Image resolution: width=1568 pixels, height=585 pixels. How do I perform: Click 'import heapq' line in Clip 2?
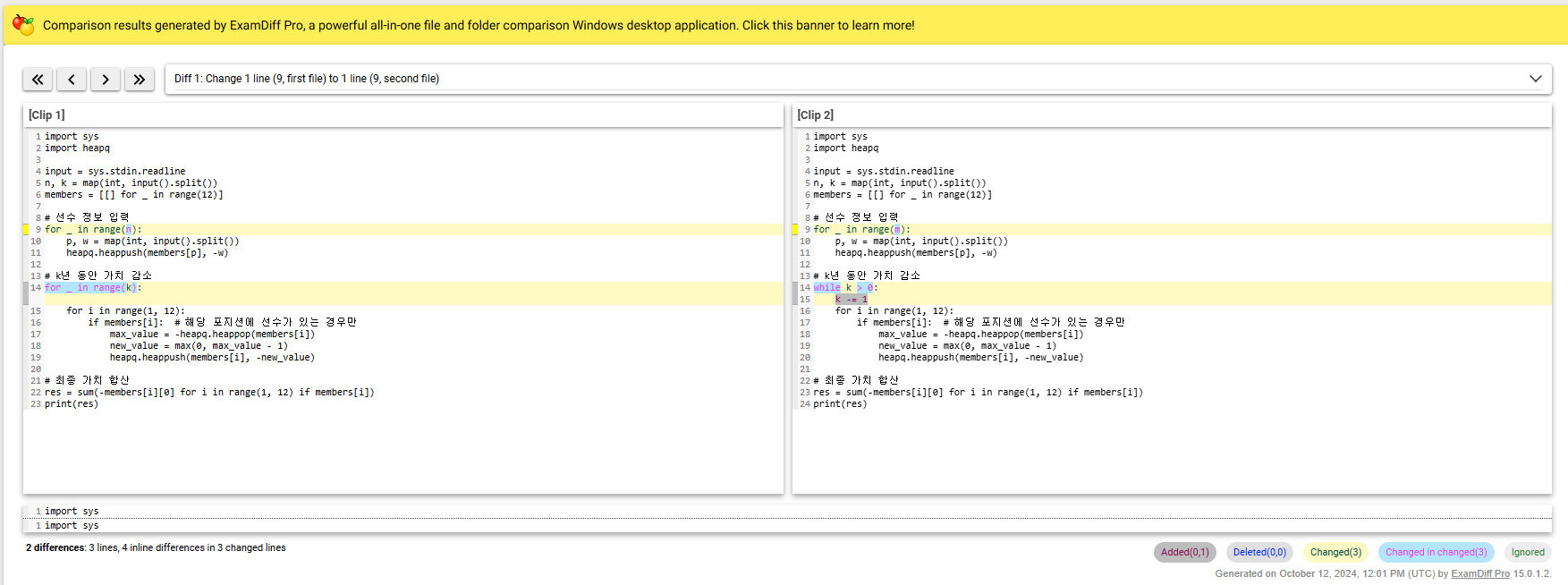(x=845, y=148)
